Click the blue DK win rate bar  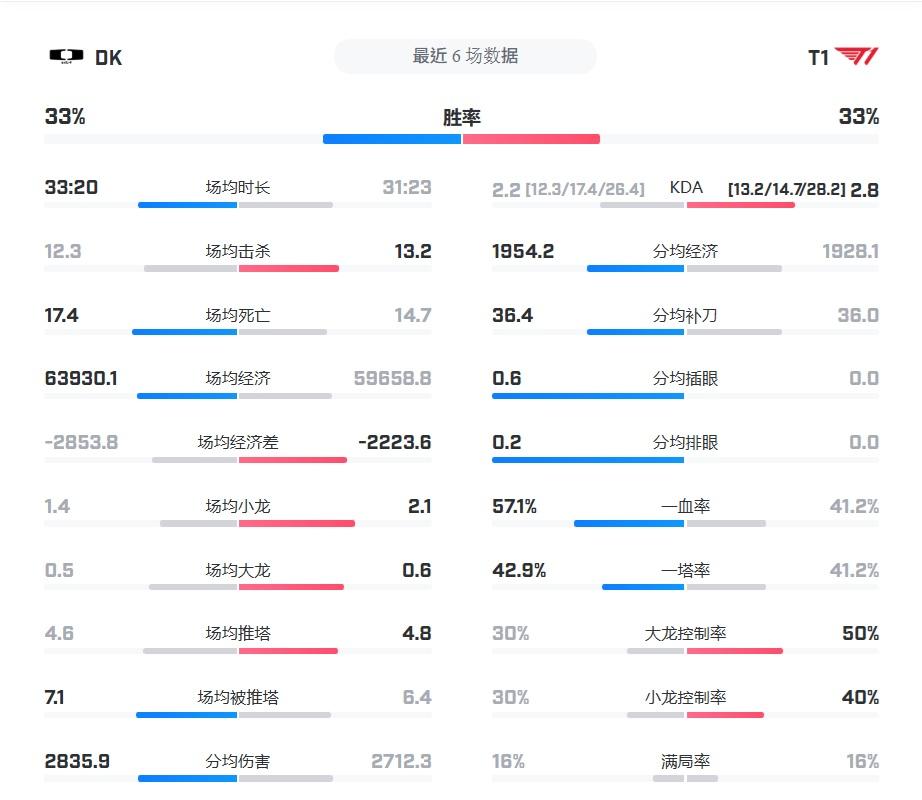tap(392, 139)
